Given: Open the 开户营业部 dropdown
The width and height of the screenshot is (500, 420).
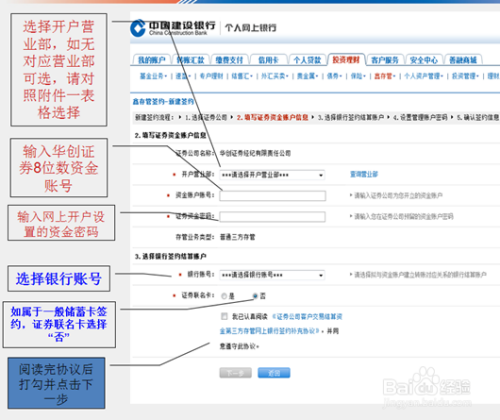Looking at the screenshot, I should [x=272, y=175].
